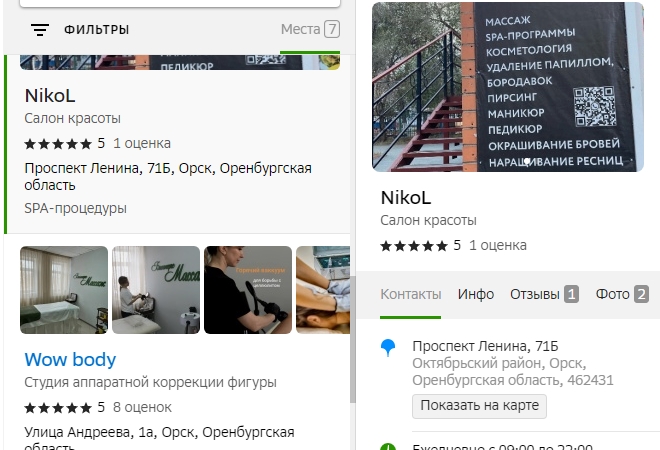Open NikoL listing title in results

50,97
